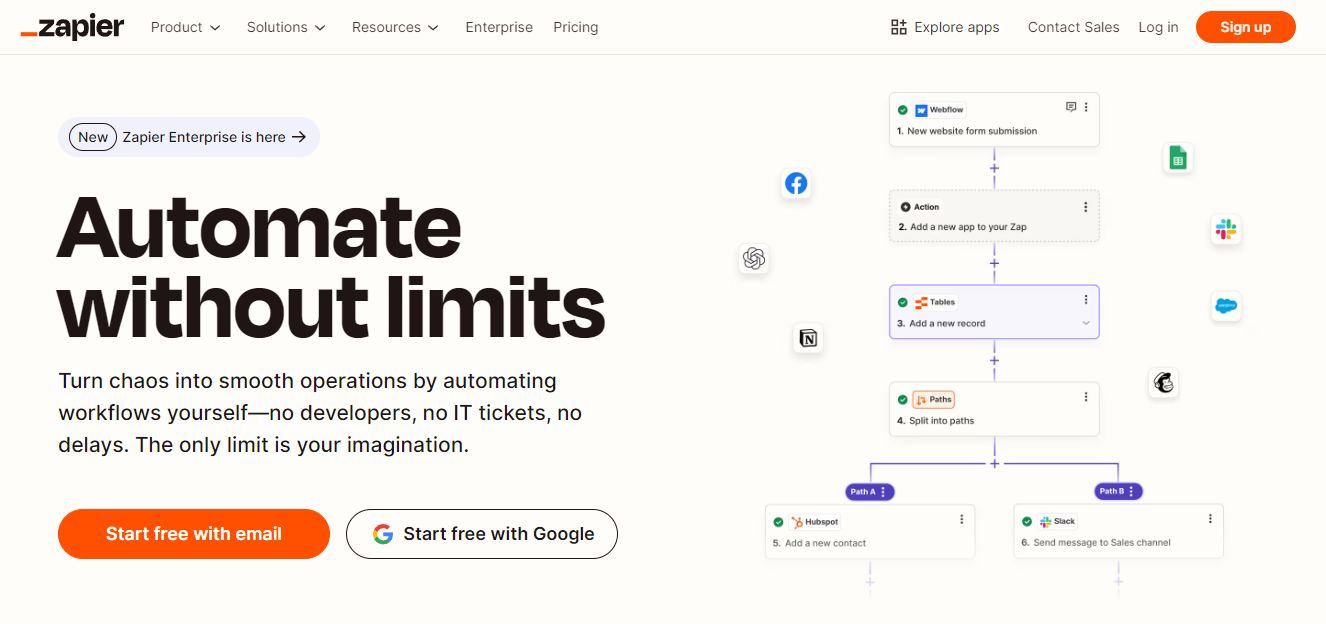
Task: Click the green checkmark on Hubspot step
Action: click(779, 522)
